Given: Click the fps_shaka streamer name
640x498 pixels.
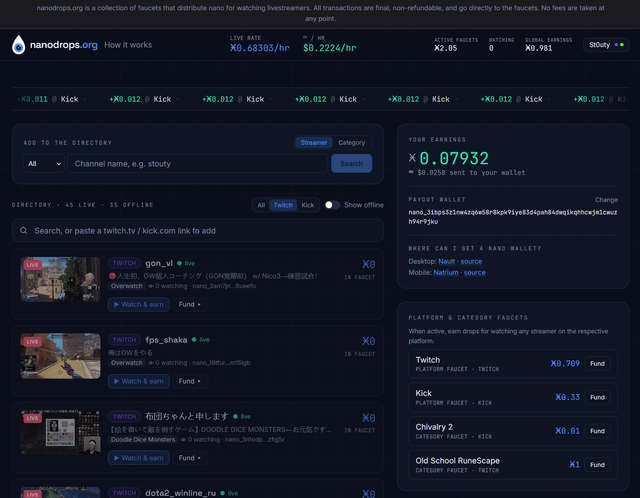Looking at the screenshot, I should point(166,340).
